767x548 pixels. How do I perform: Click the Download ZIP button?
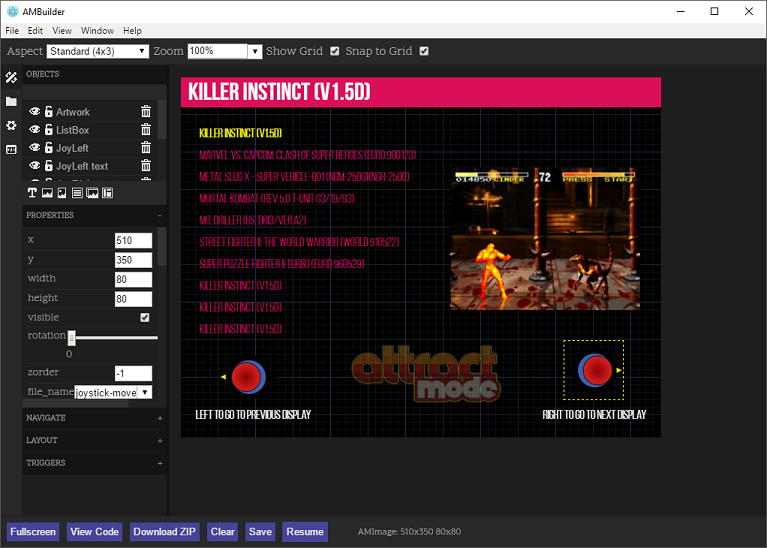[164, 532]
